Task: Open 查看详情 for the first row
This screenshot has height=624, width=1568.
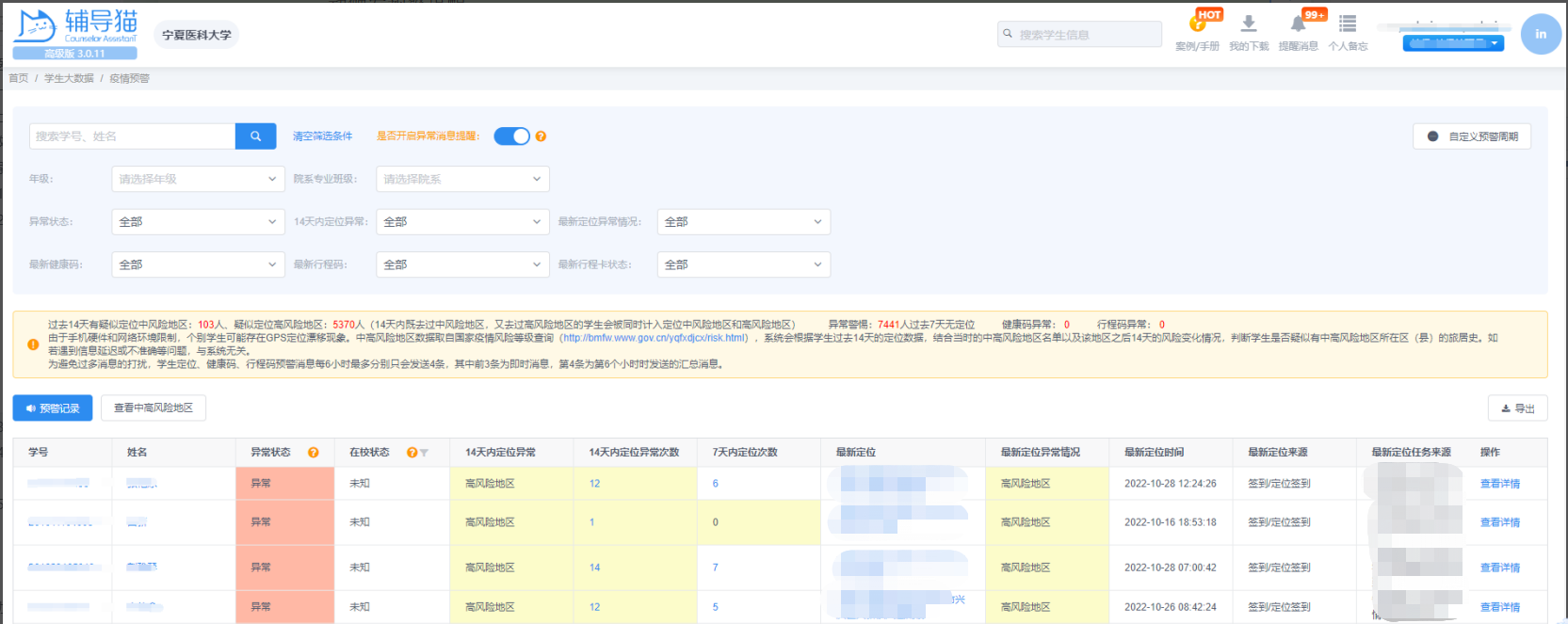Action: point(1499,484)
